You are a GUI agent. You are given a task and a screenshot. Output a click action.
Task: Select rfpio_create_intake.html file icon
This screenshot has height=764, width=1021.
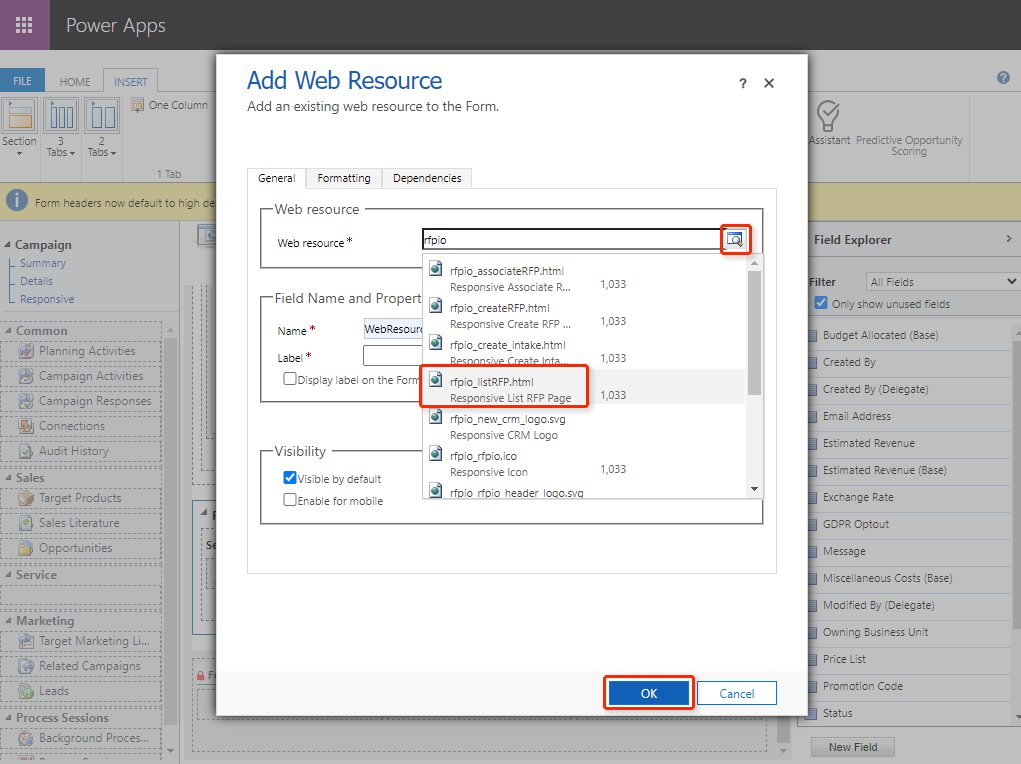coord(436,343)
